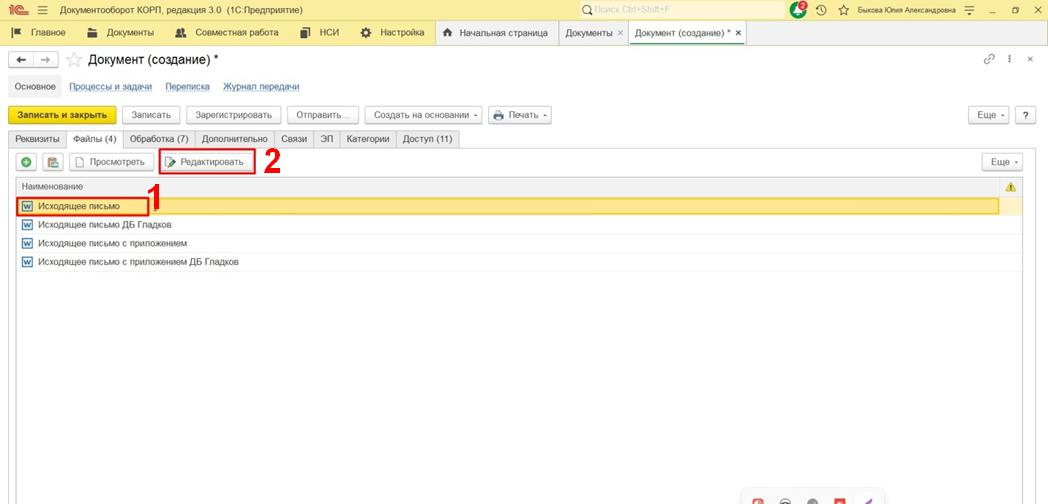Click the back navigation arrow

[x=20, y=60]
